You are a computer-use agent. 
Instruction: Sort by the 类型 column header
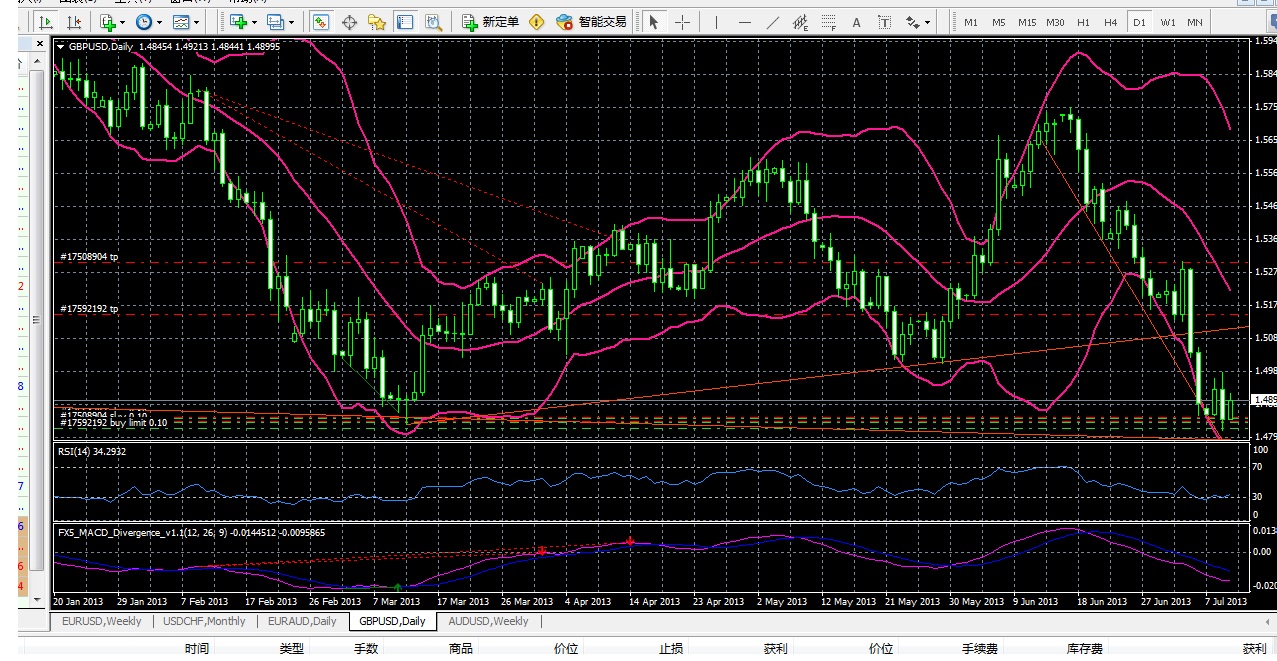pyautogui.click(x=291, y=649)
